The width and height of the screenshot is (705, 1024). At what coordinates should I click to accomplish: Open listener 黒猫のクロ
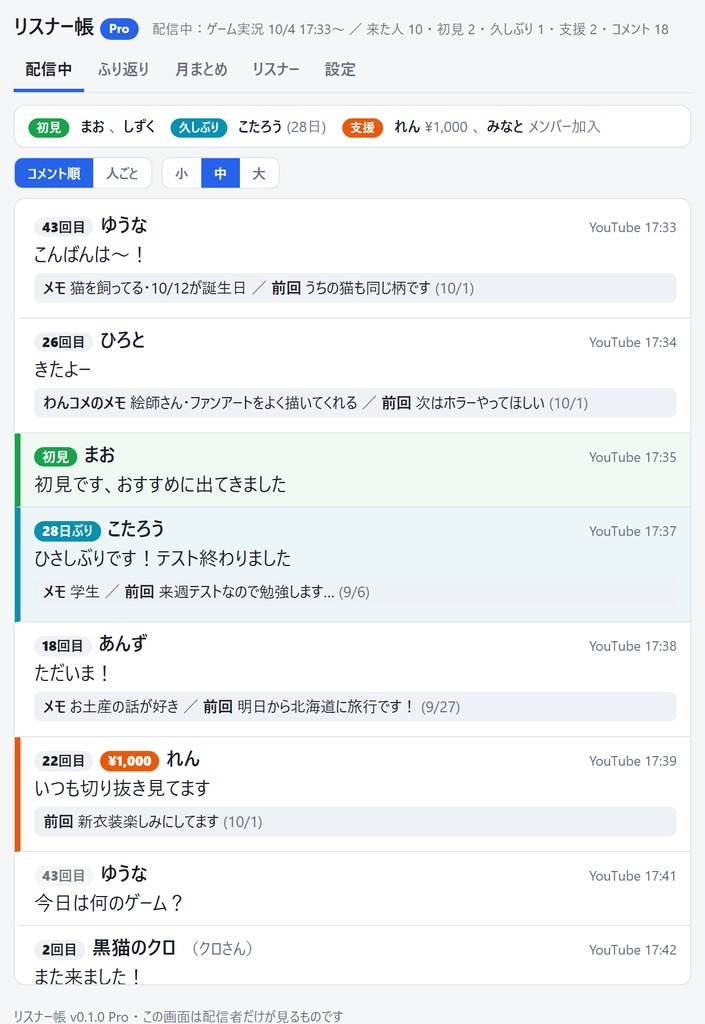(x=134, y=947)
